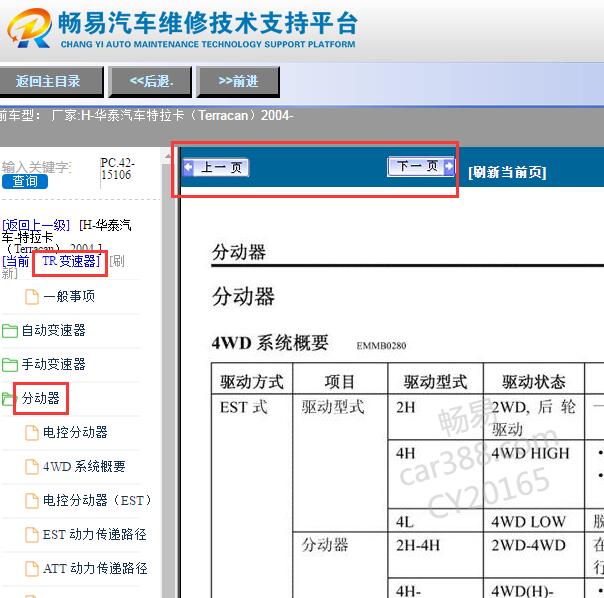Click the 查询 search button

pos(25,181)
